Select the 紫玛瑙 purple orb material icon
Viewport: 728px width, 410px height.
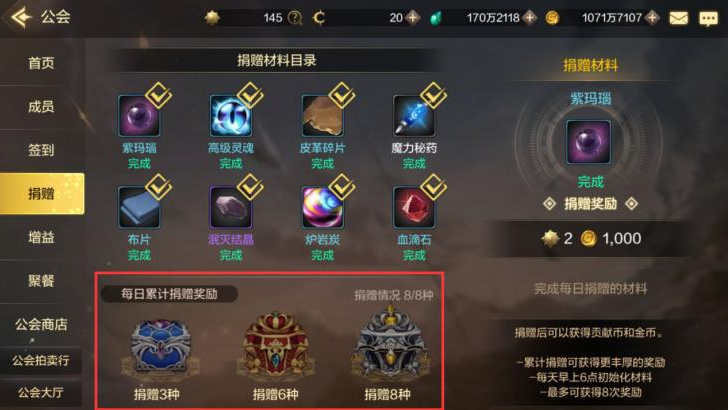[139, 116]
